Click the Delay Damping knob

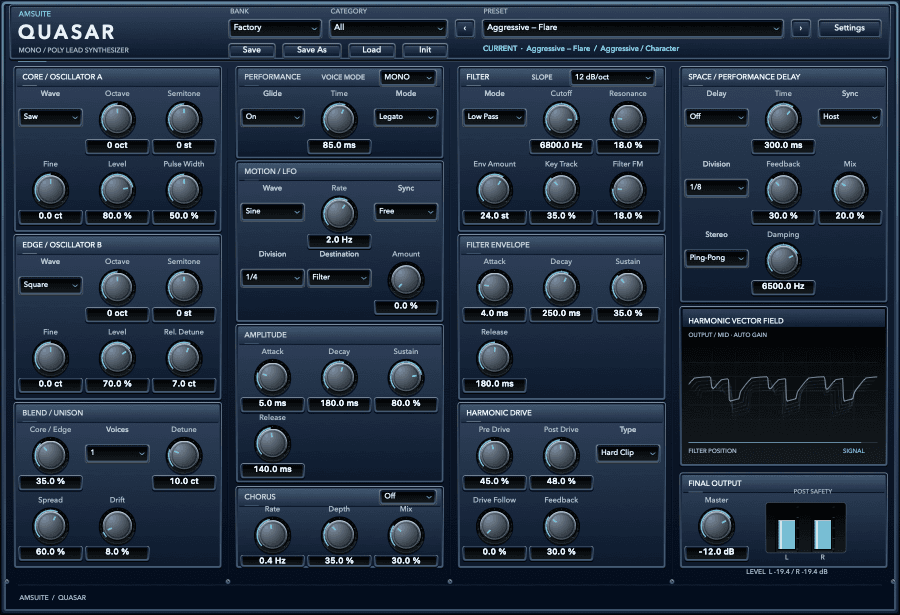(x=783, y=261)
